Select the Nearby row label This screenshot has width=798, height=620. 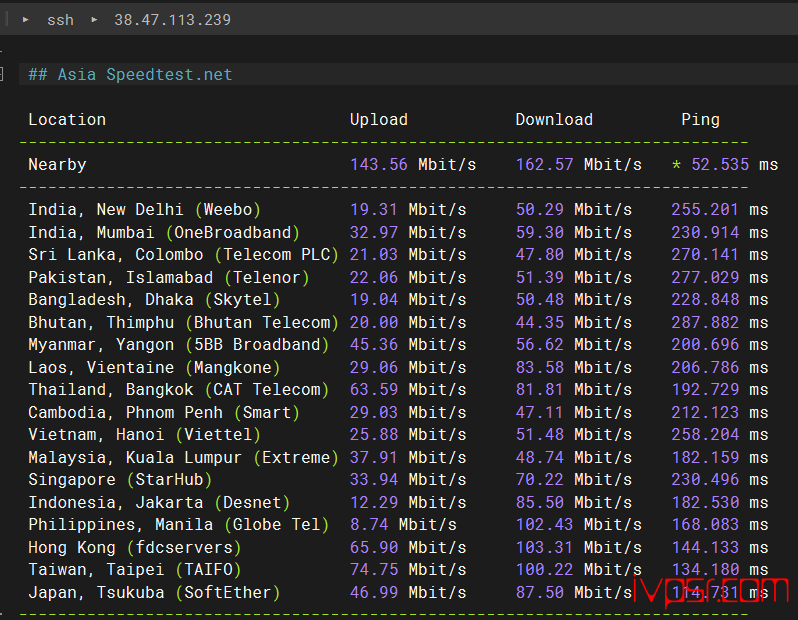point(58,165)
